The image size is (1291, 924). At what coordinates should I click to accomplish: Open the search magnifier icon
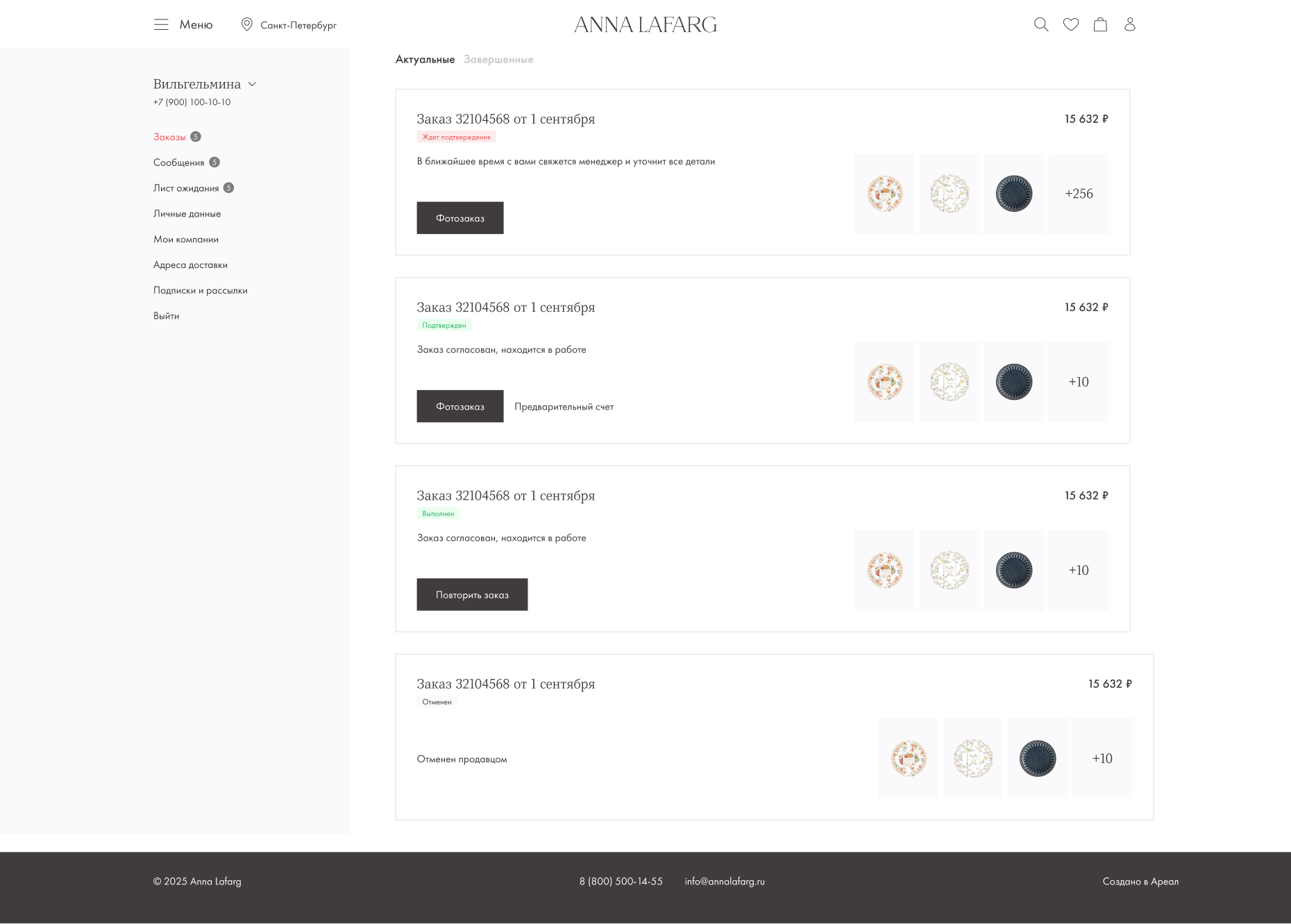click(1040, 25)
